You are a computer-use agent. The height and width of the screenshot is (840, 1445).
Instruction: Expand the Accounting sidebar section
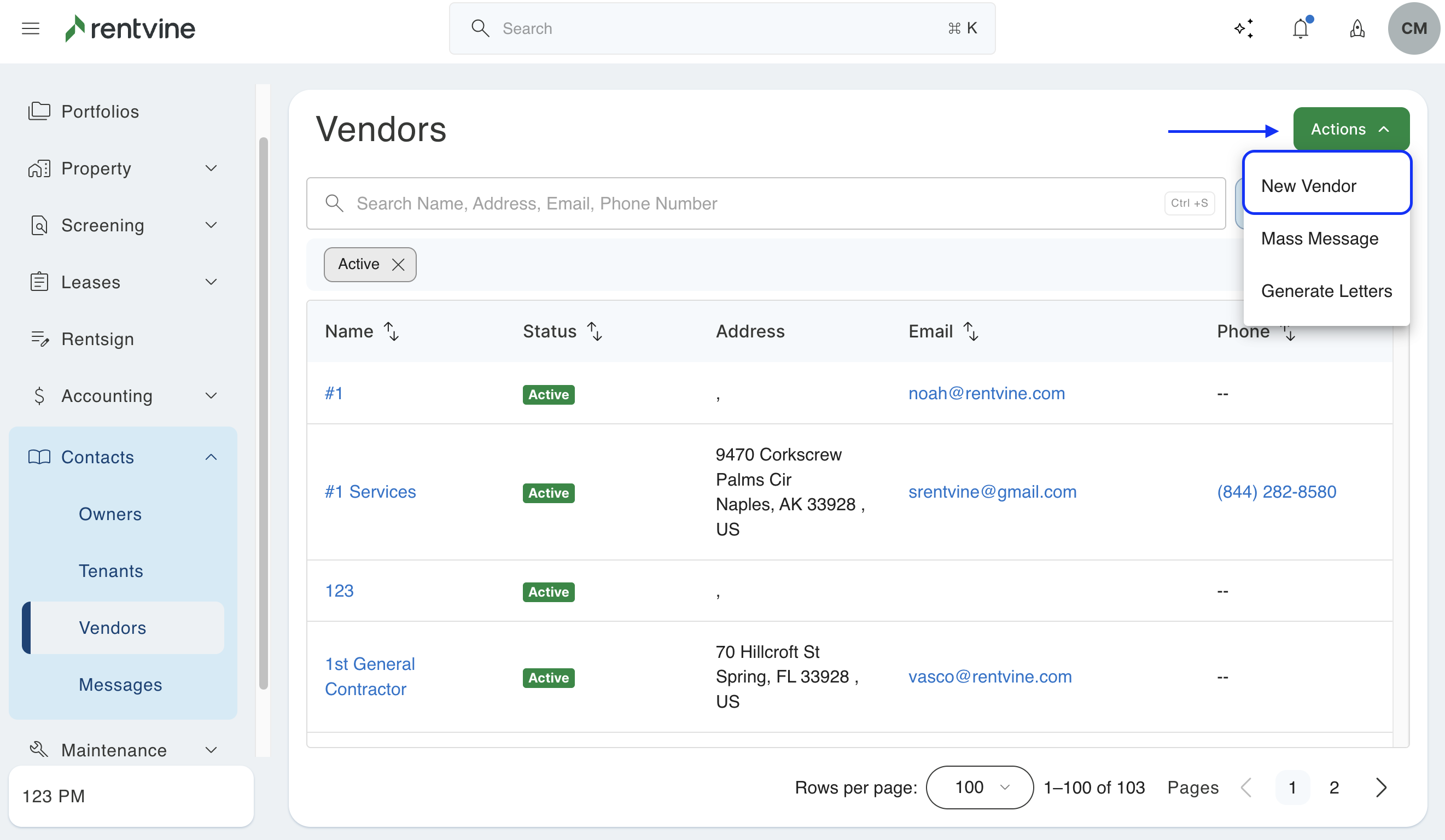click(x=211, y=395)
